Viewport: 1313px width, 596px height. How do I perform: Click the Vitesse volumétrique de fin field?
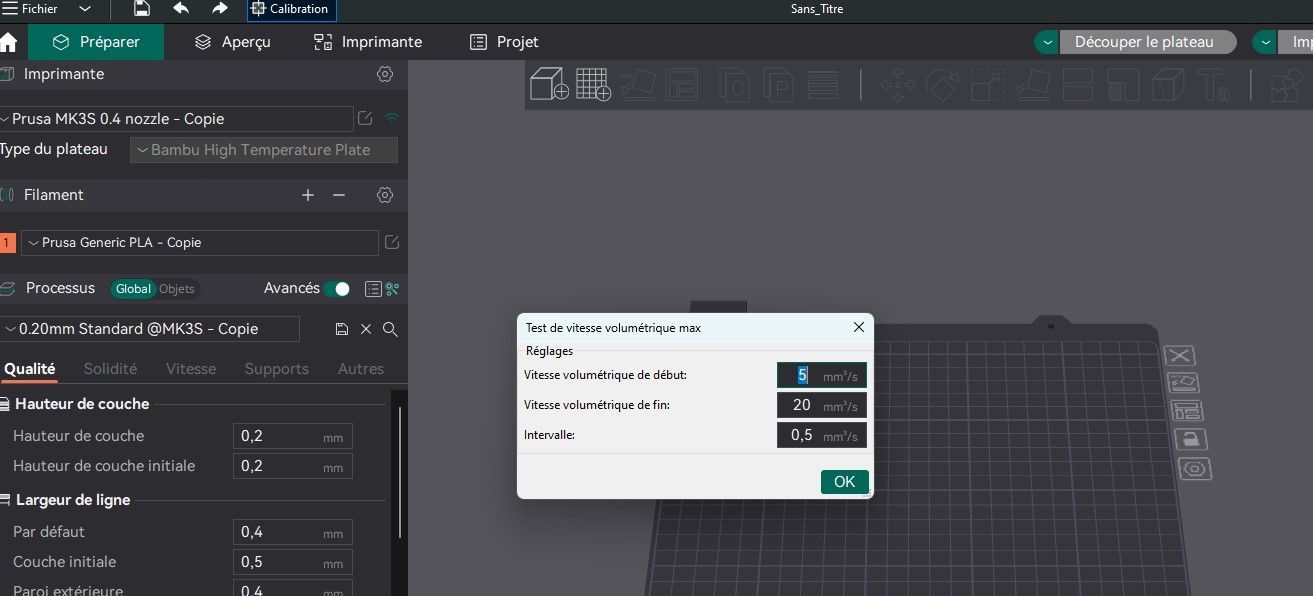click(x=822, y=405)
